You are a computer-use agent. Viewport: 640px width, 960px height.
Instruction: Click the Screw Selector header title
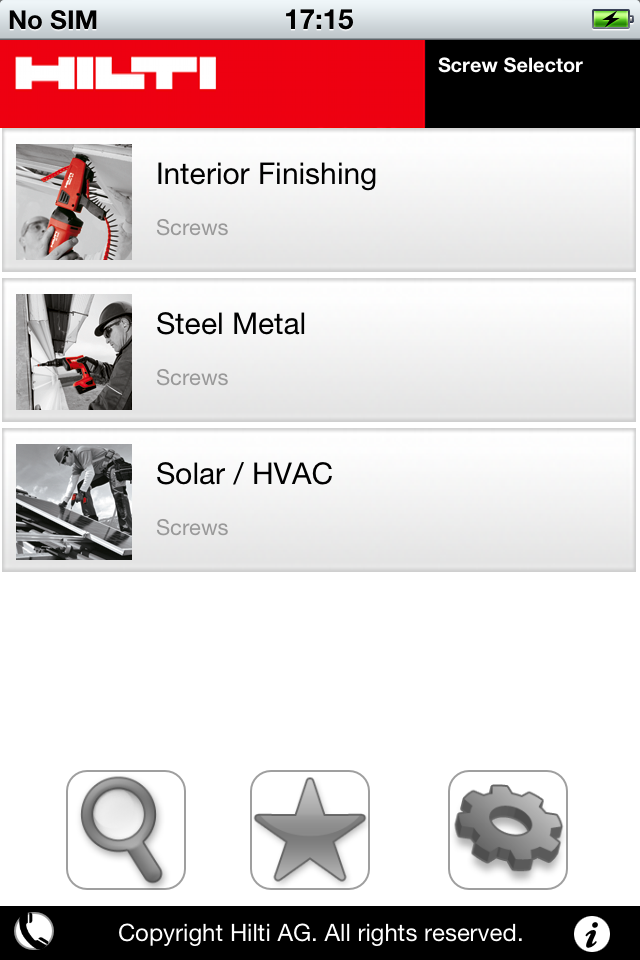pyautogui.click(x=510, y=66)
